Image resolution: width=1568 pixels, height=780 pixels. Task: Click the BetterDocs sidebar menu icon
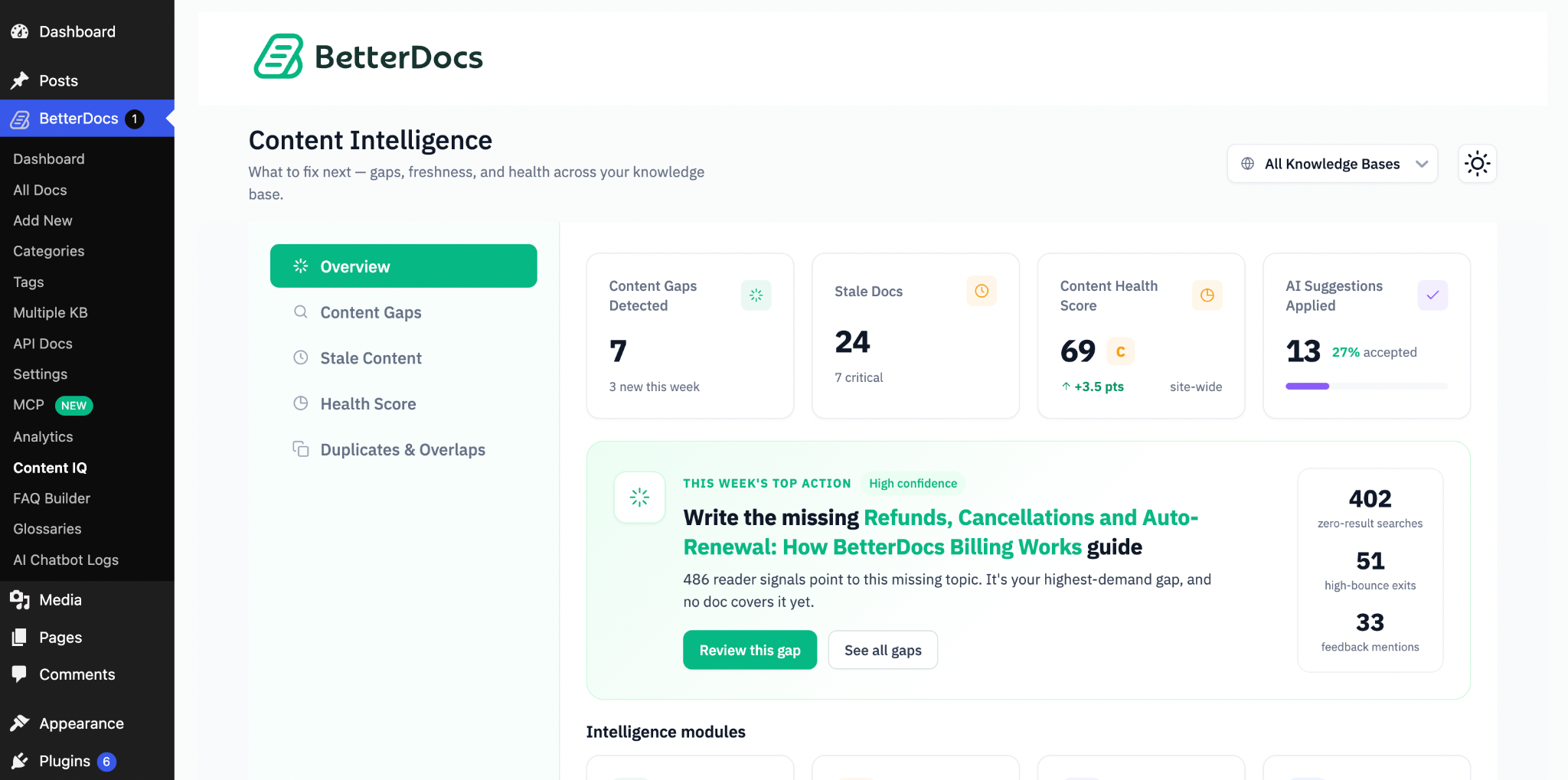(20, 119)
